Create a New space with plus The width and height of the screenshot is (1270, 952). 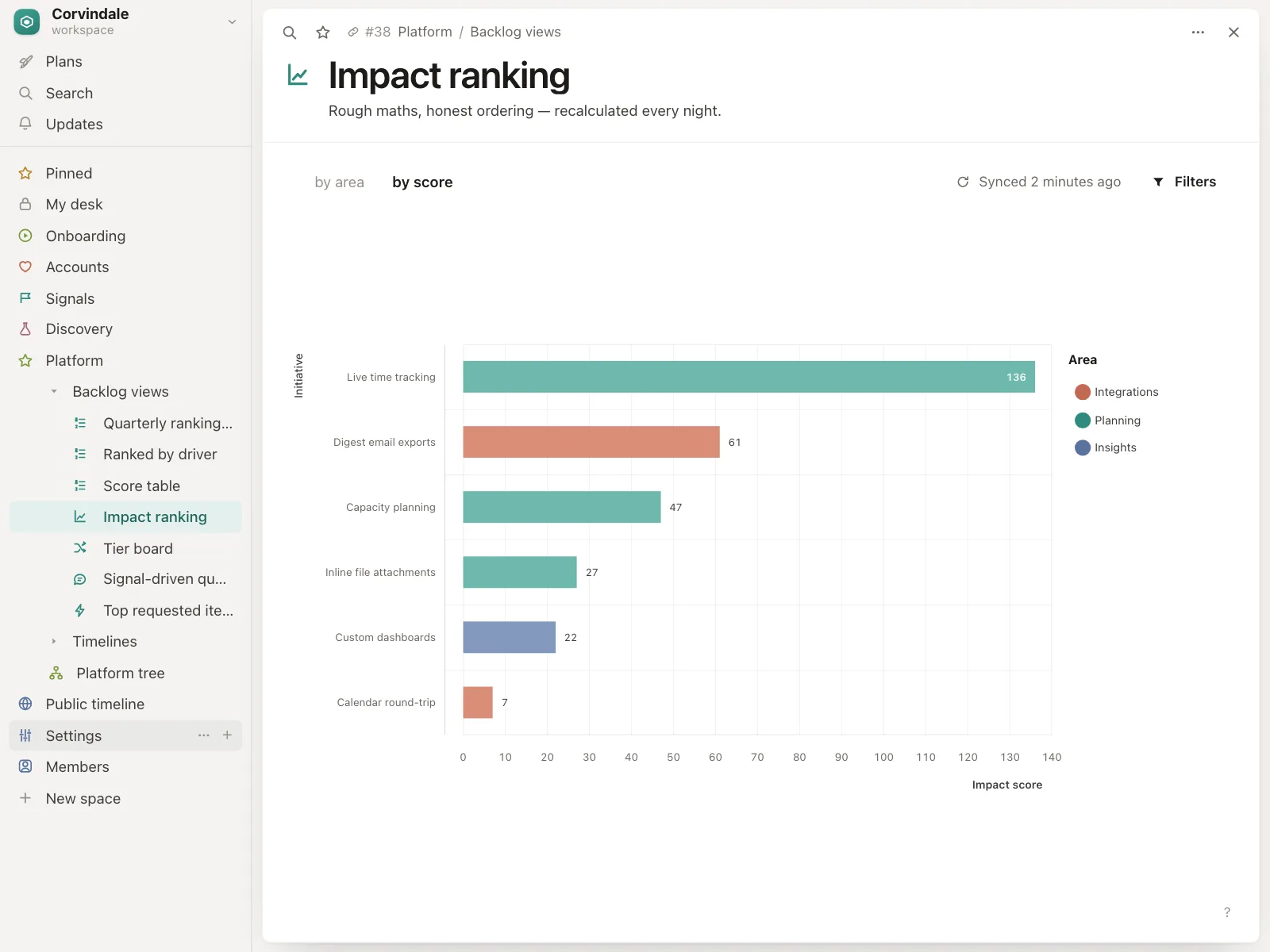pos(25,799)
